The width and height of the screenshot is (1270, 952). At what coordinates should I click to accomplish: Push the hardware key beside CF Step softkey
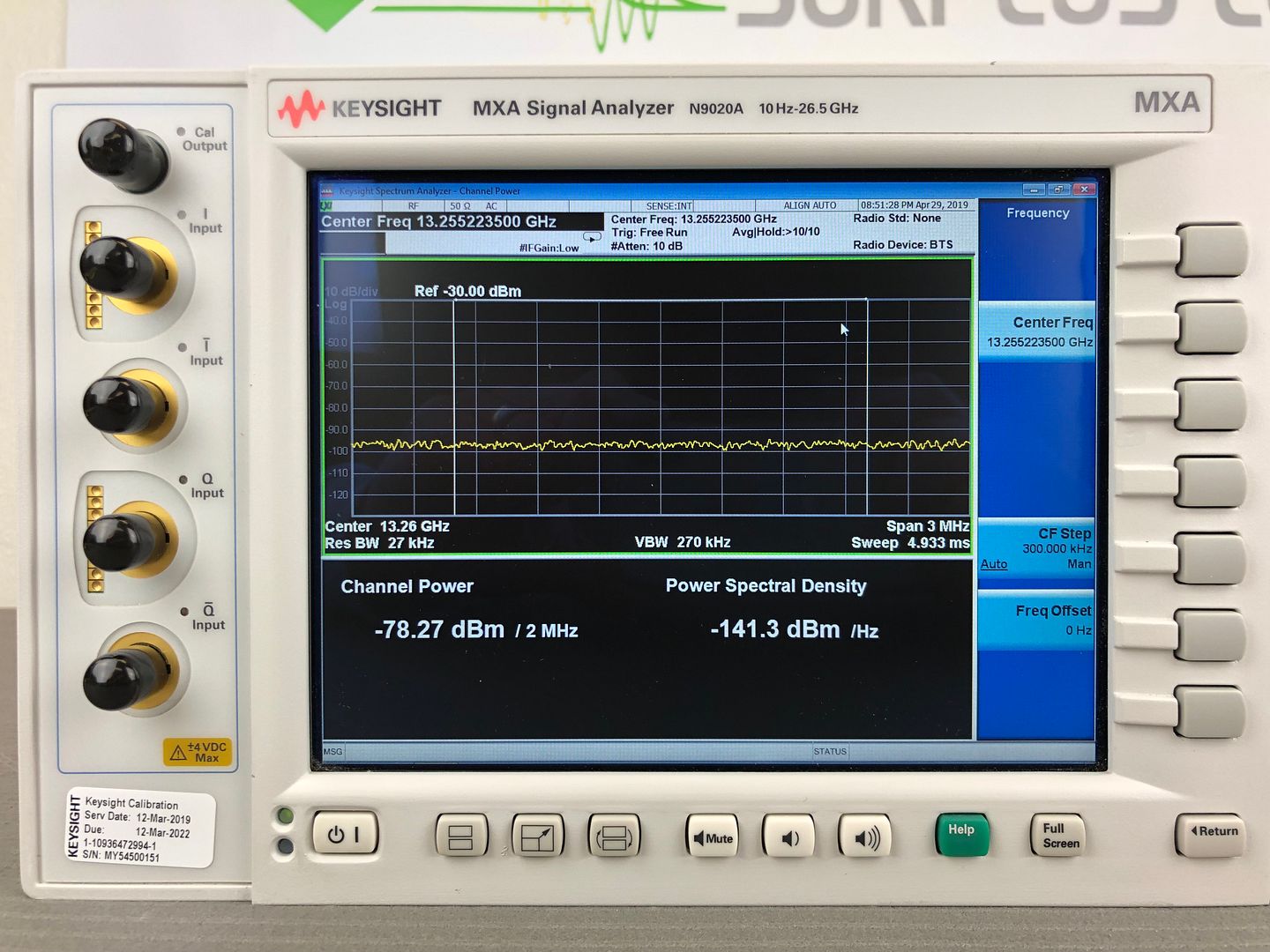(1211, 560)
